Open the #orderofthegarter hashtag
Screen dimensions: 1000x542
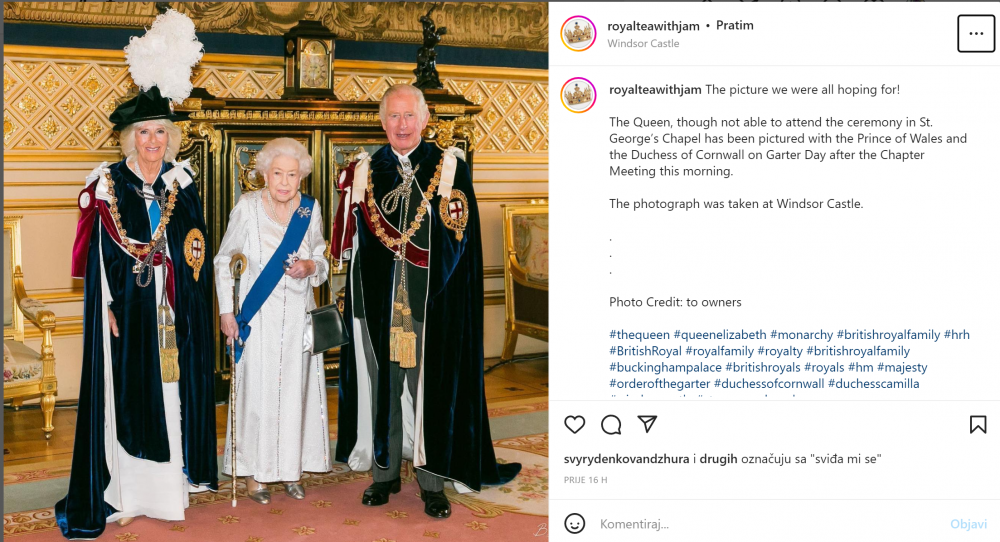pos(659,384)
